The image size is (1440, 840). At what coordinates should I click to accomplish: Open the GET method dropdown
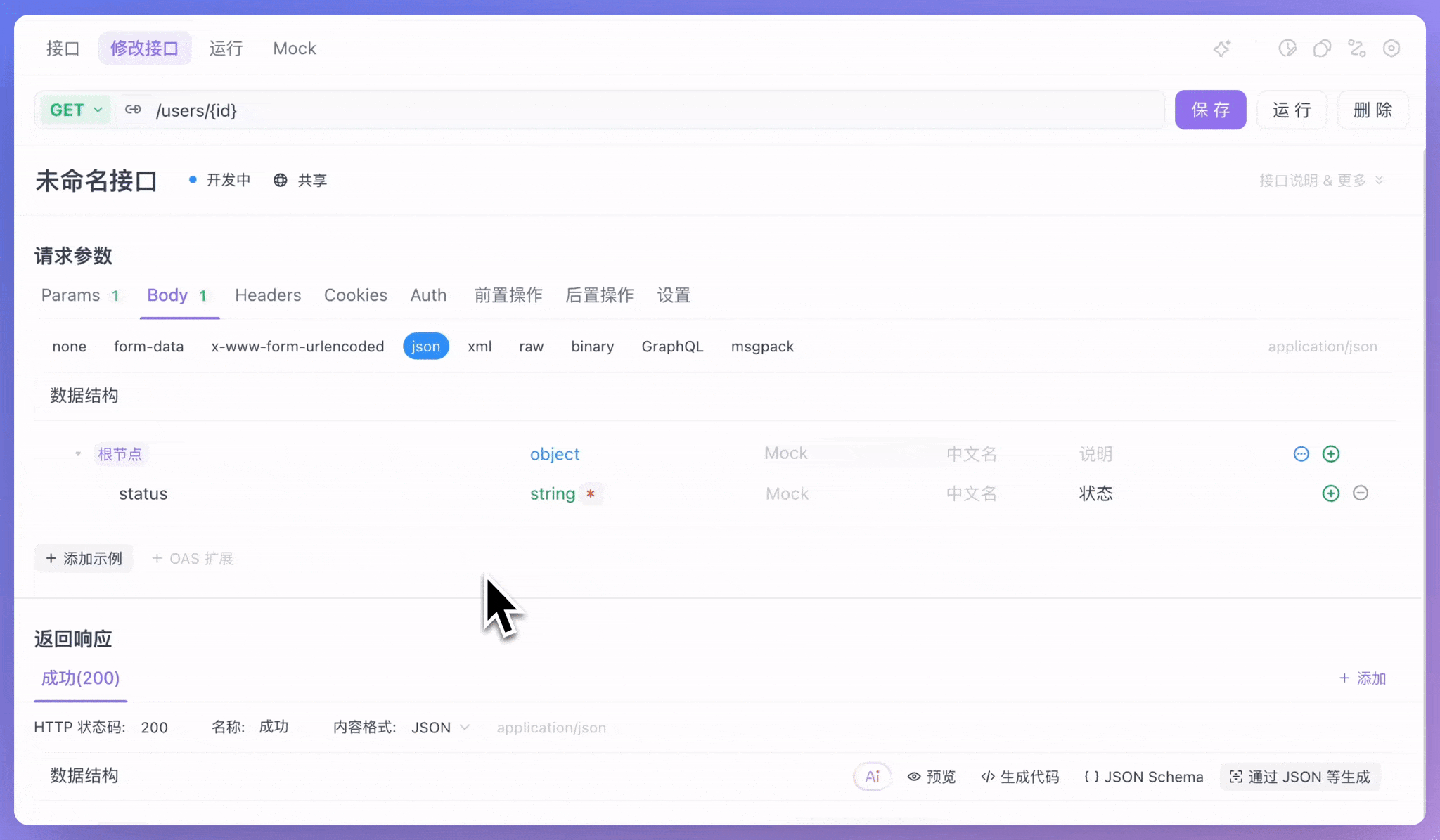tap(76, 110)
